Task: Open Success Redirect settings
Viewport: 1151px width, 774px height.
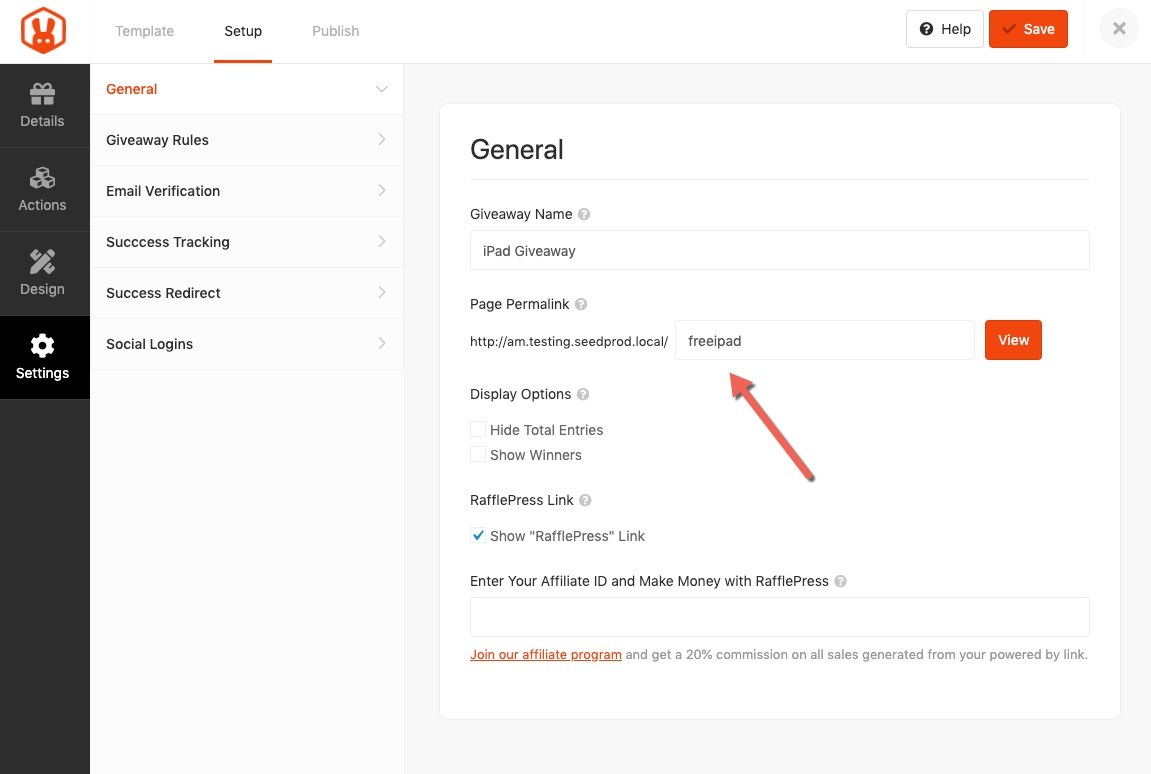Action: pyautogui.click(x=247, y=293)
